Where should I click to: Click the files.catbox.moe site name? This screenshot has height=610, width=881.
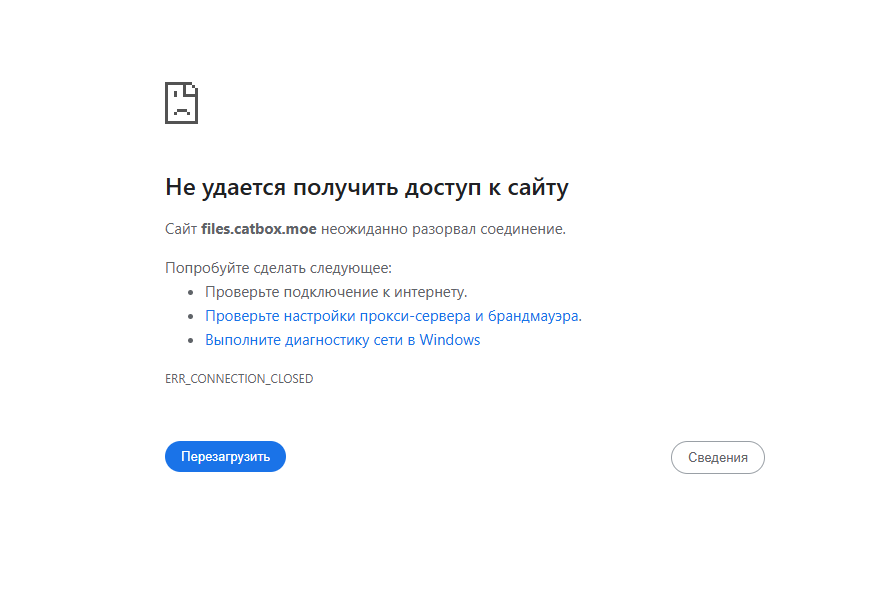259,229
